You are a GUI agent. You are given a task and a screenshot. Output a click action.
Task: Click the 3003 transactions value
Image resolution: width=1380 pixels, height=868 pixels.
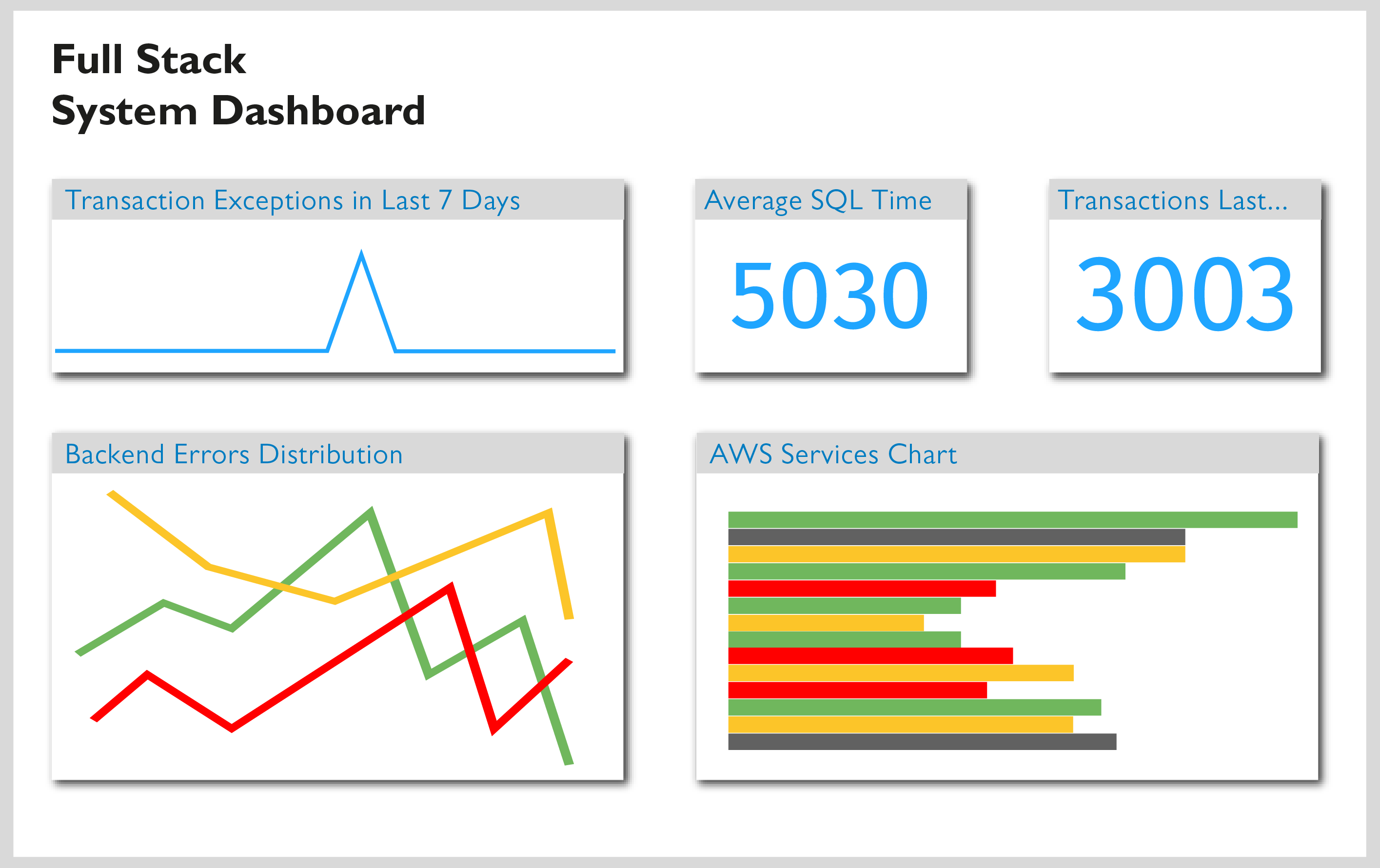(1184, 295)
